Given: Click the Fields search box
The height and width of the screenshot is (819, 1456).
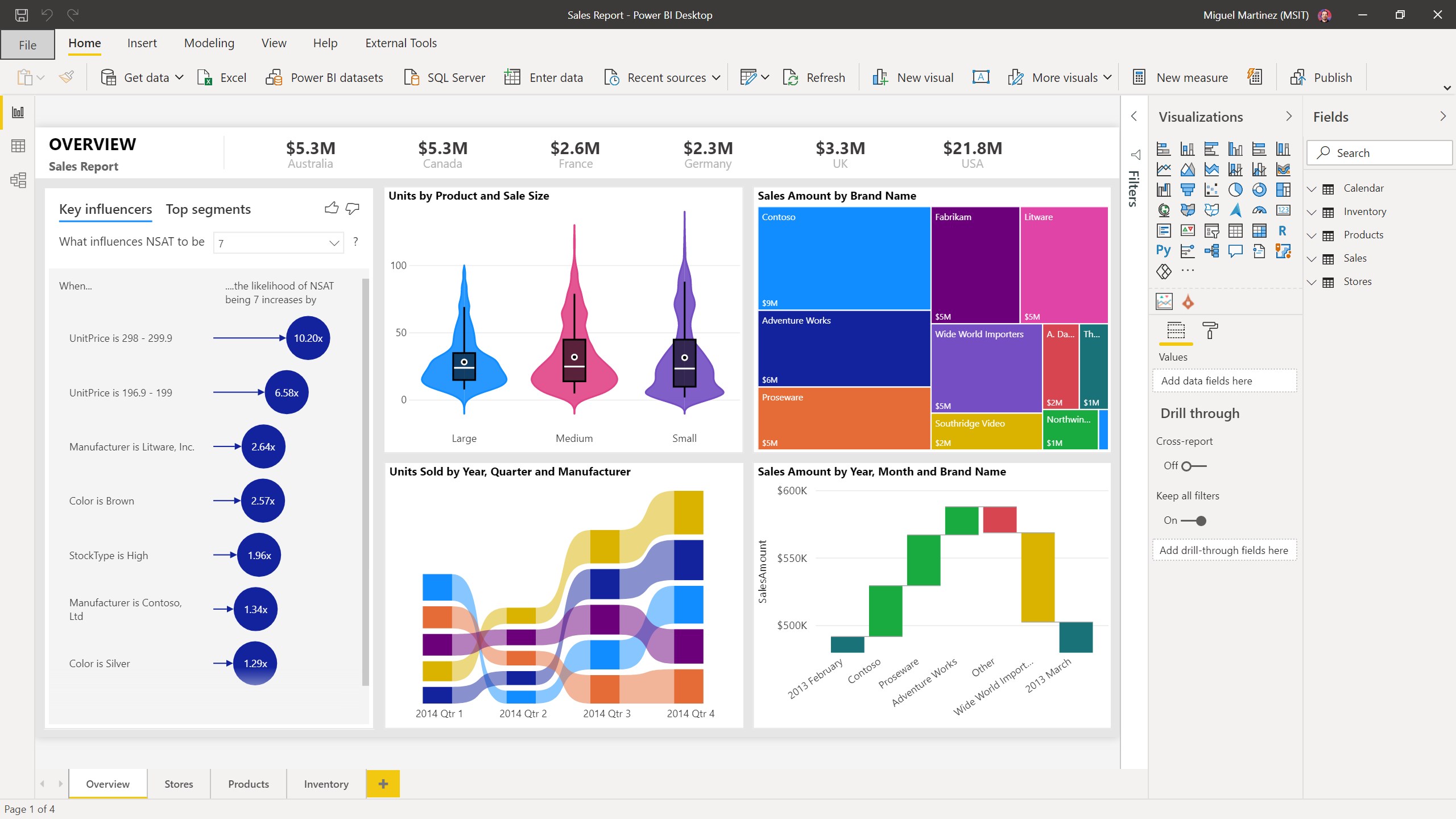Looking at the screenshot, I should click(1380, 152).
